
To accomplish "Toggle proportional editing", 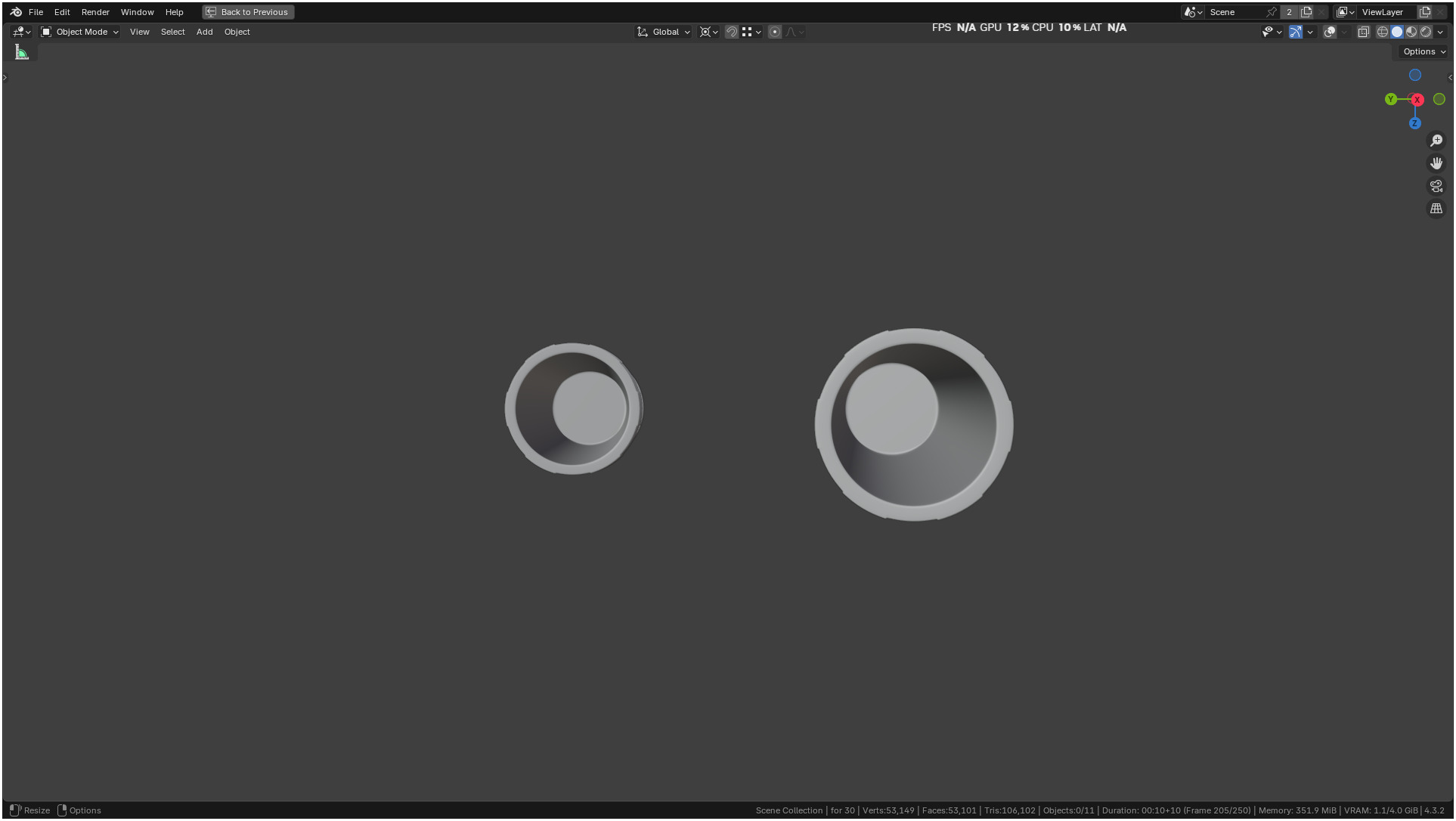I will 775,32.
